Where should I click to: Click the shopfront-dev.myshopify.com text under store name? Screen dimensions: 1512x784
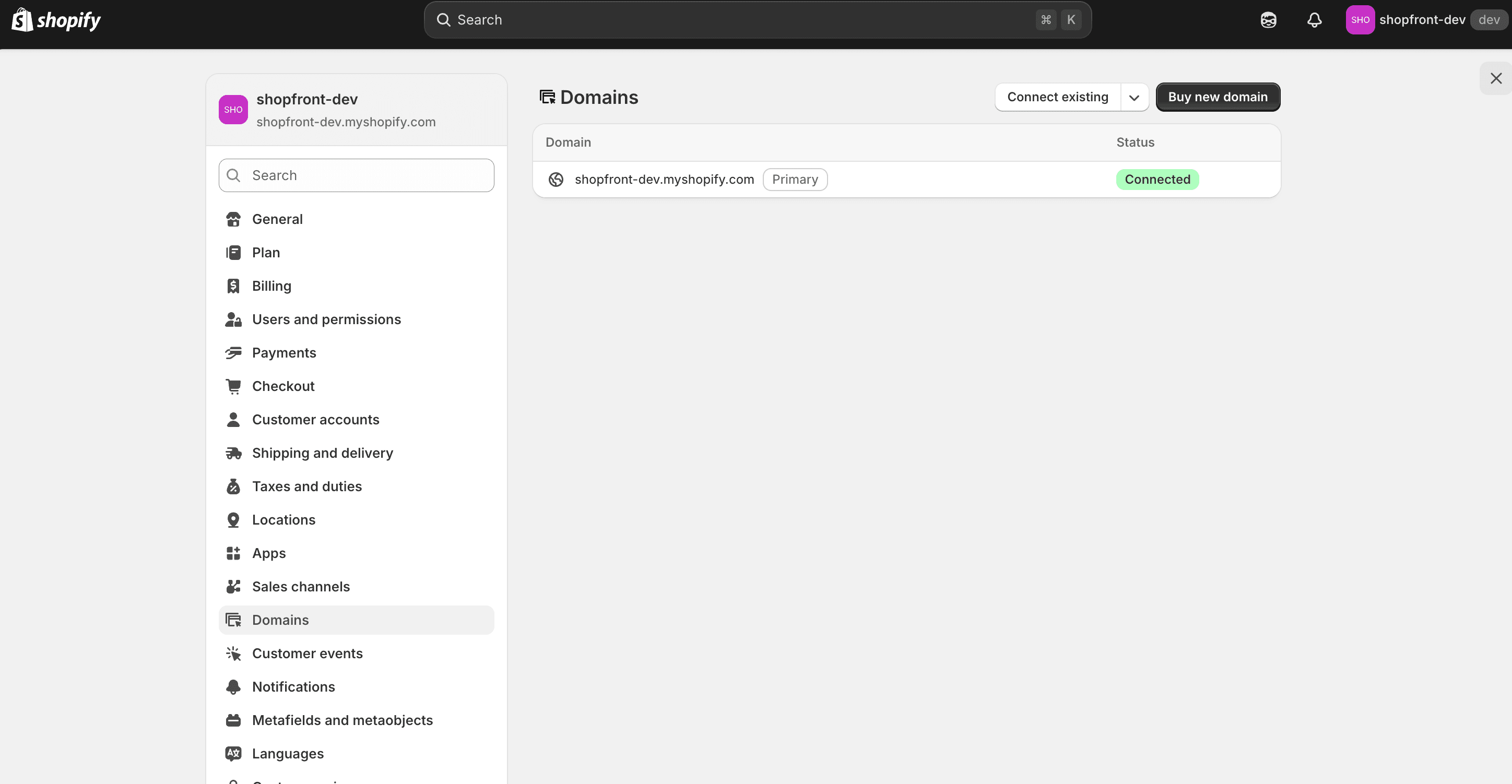point(346,122)
